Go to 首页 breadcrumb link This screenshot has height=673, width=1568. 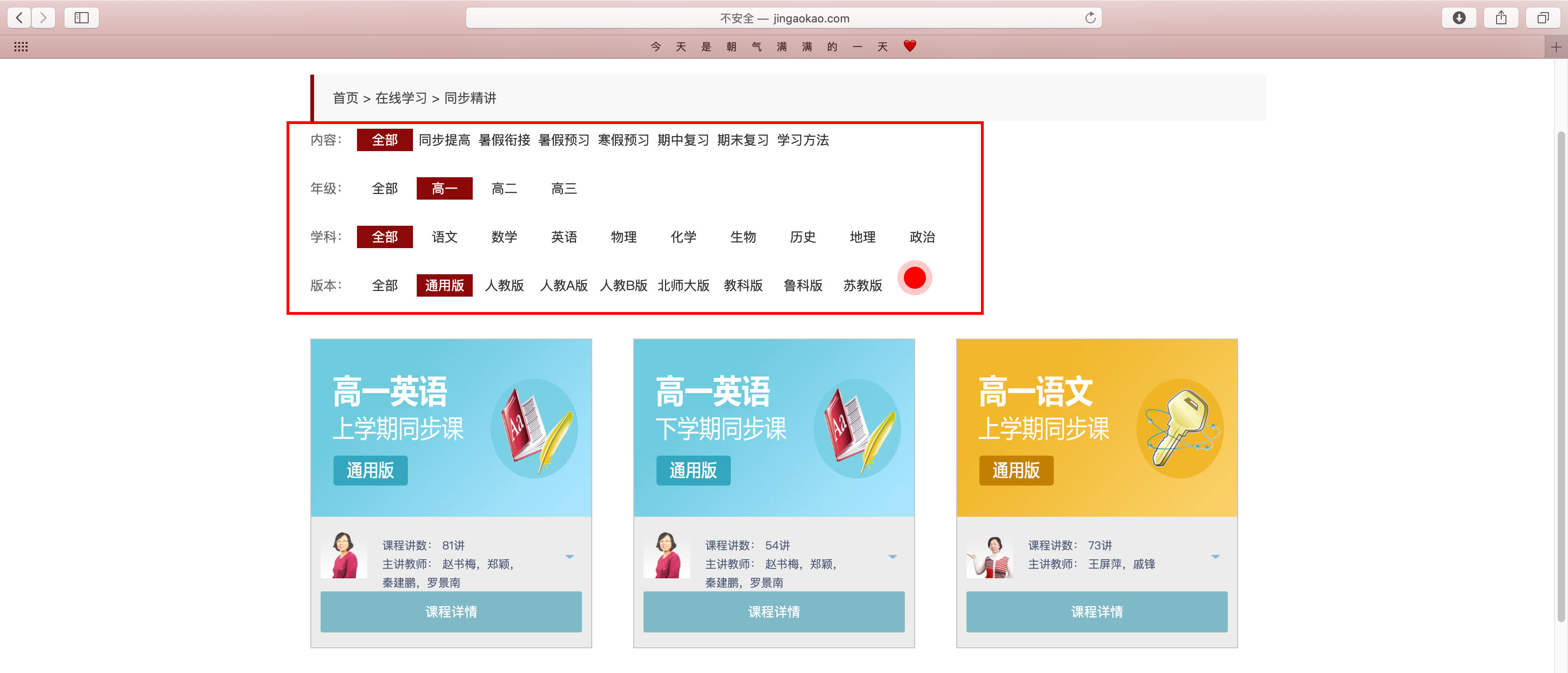point(345,98)
